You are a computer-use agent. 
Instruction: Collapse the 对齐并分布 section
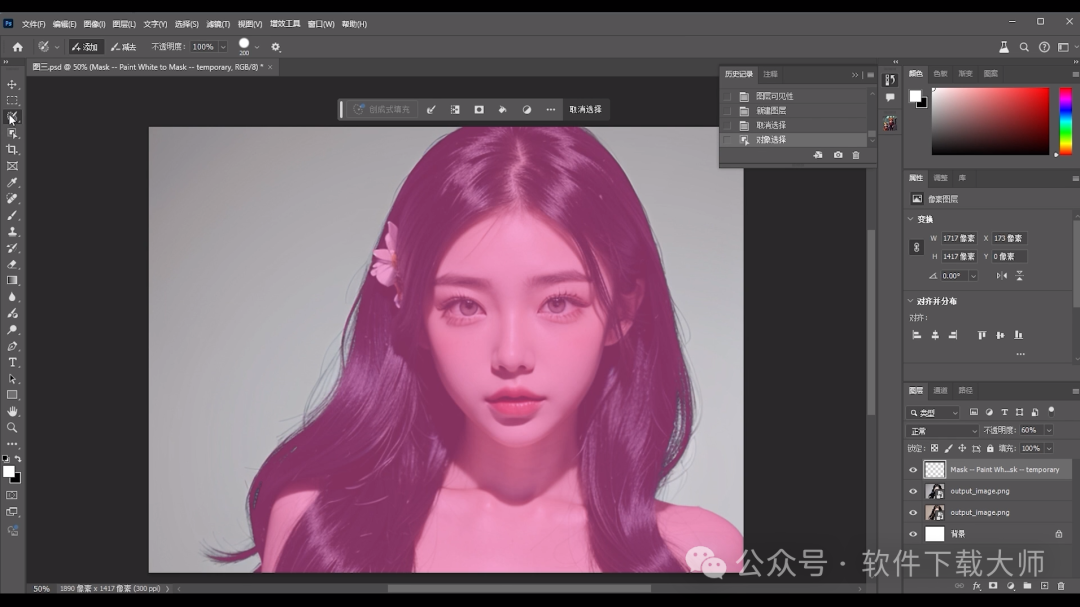click(911, 301)
